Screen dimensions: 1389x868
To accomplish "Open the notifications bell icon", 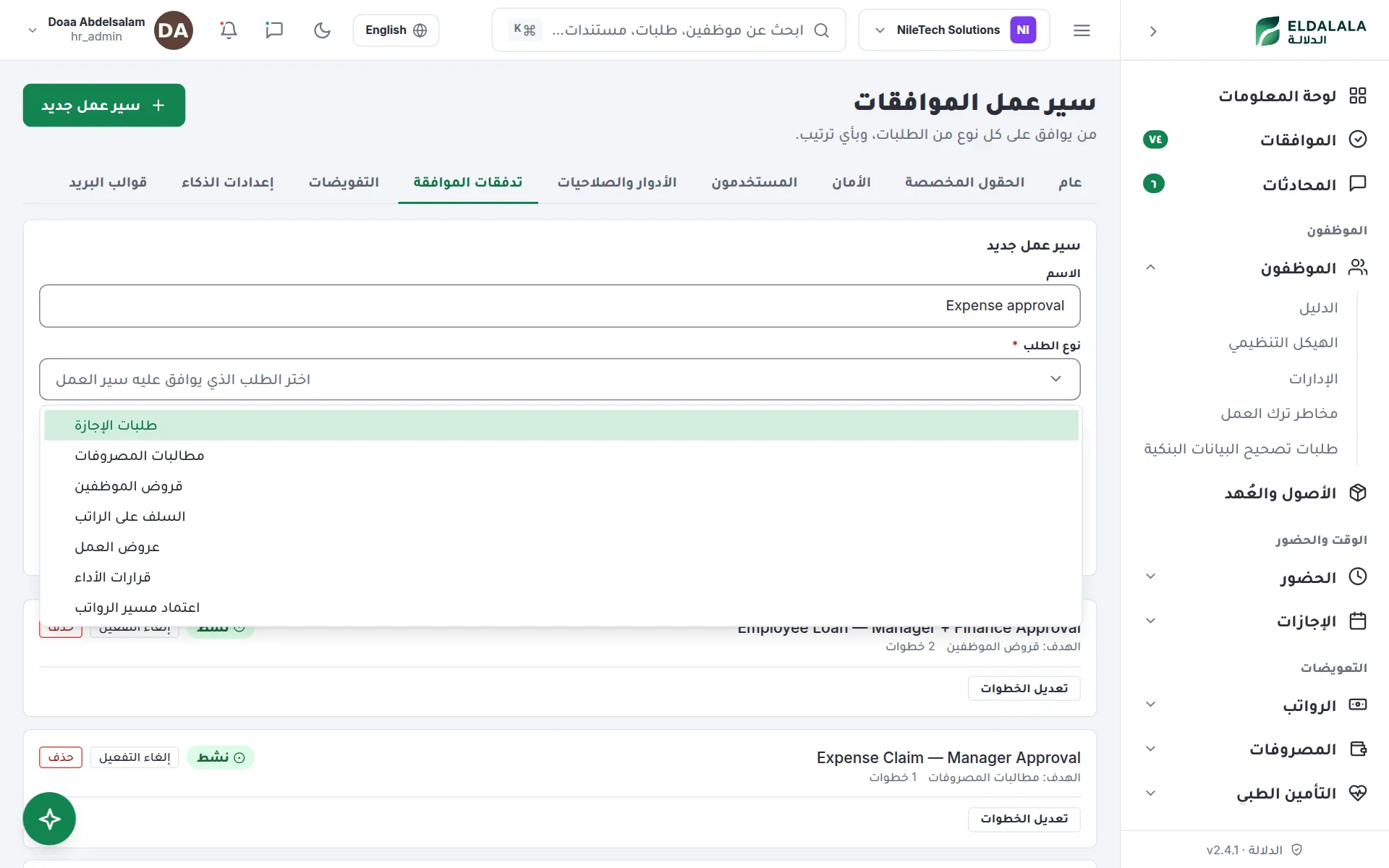I will (229, 30).
